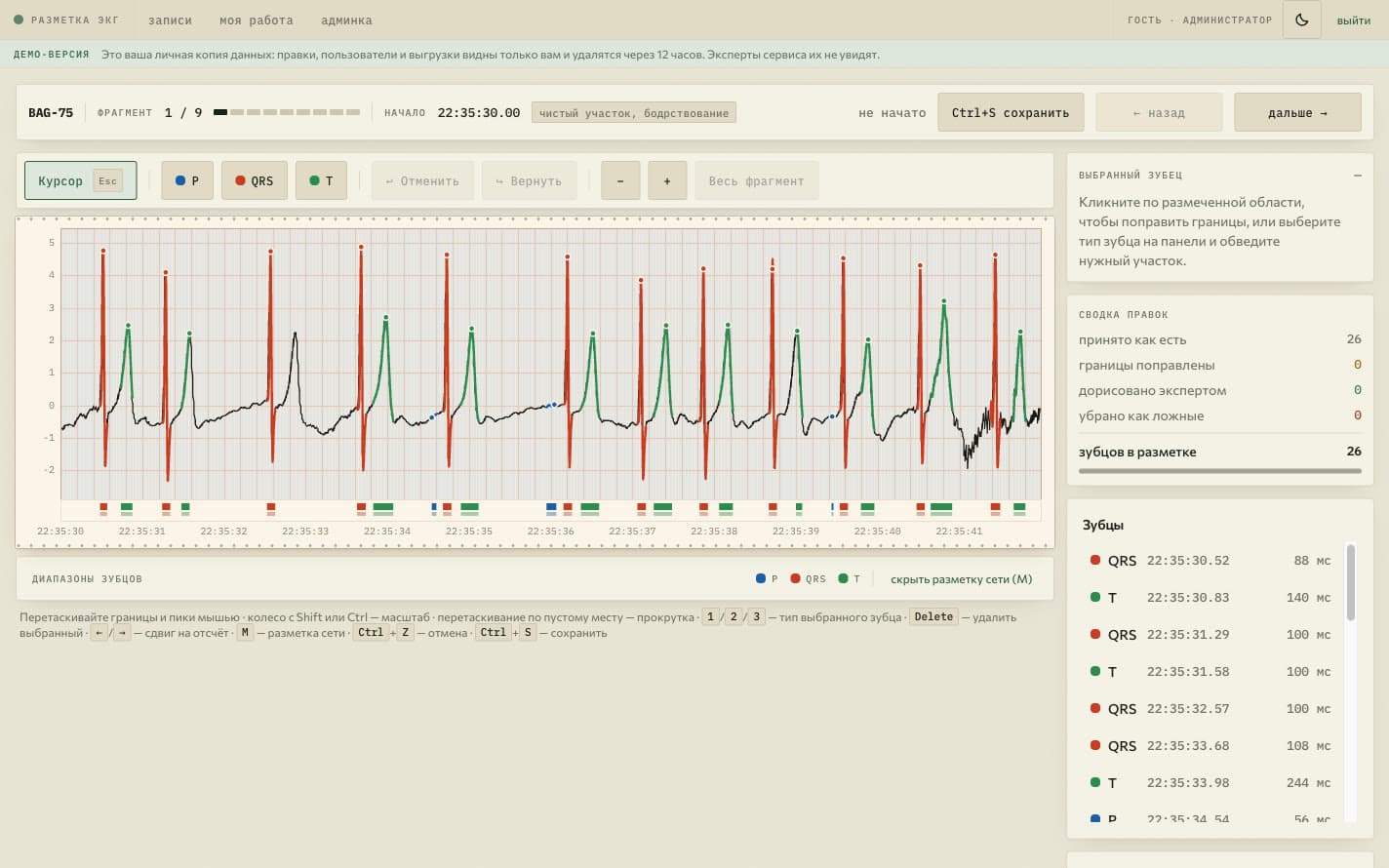The image size is (1389, 868).
Task: Activate the «Курсор» cursor mode
Action: 80,180
